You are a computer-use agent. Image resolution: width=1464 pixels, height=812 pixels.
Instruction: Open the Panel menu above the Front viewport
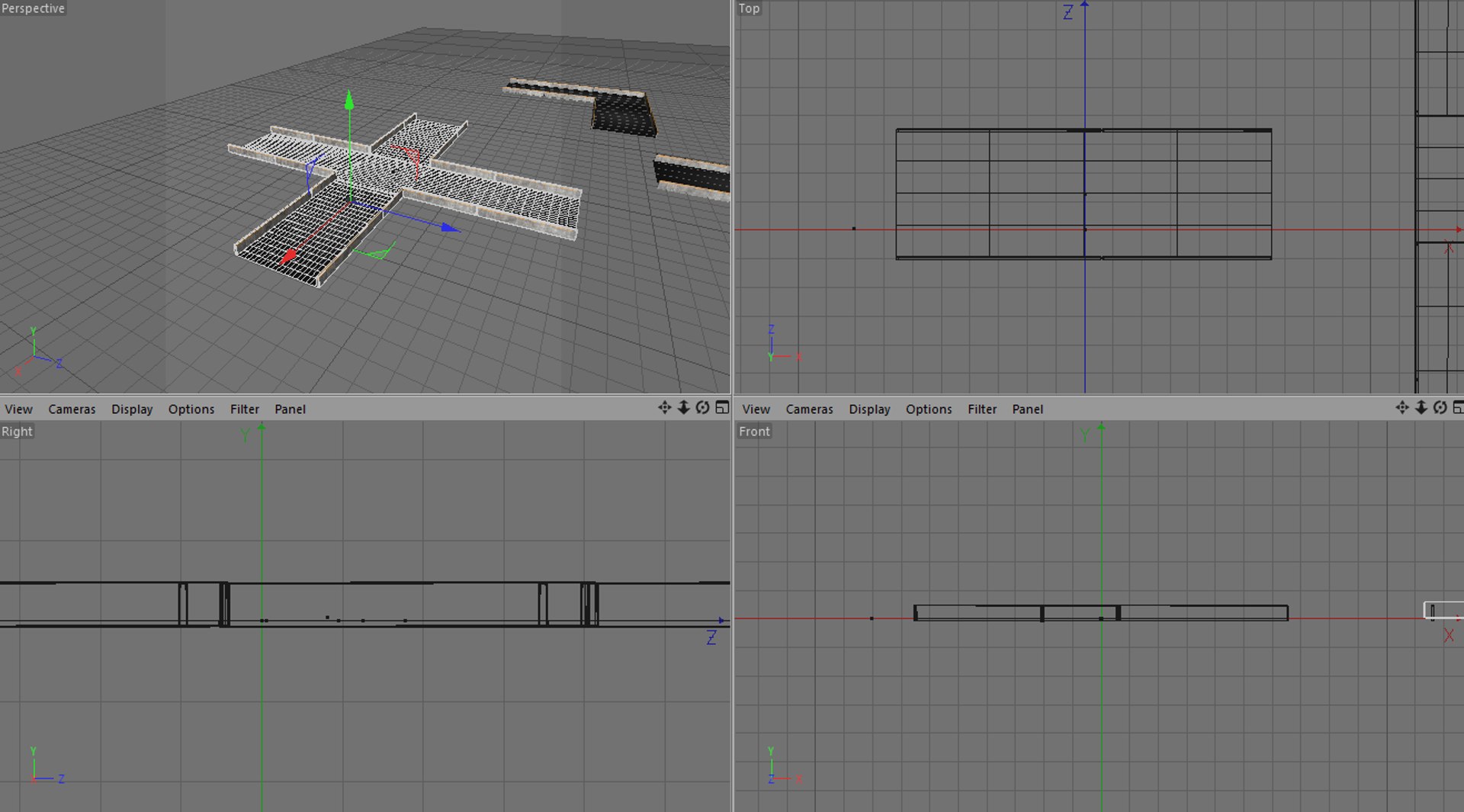click(x=1027, y=409)
